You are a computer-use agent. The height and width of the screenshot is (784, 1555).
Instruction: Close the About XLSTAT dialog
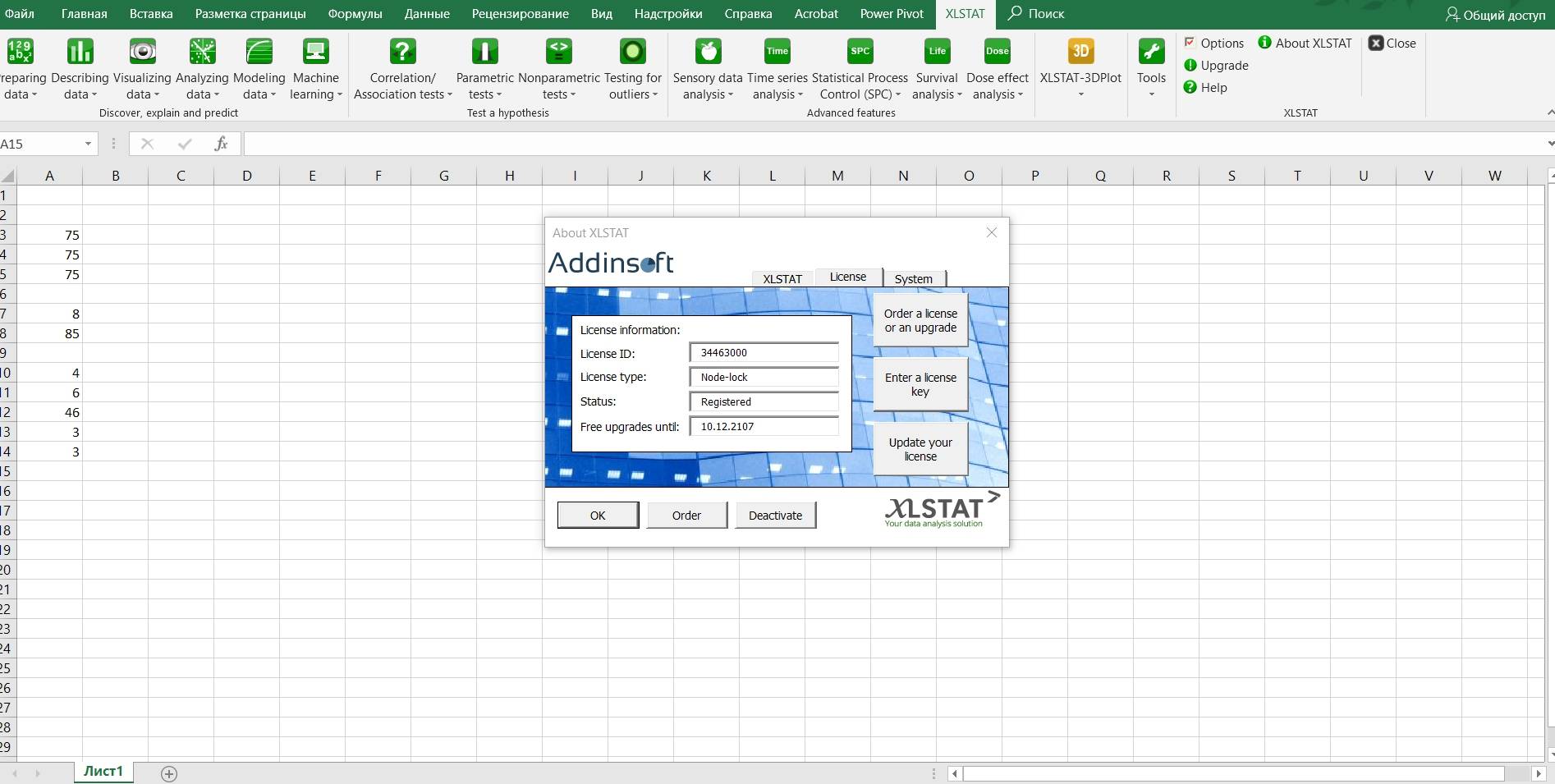[992, 232]
